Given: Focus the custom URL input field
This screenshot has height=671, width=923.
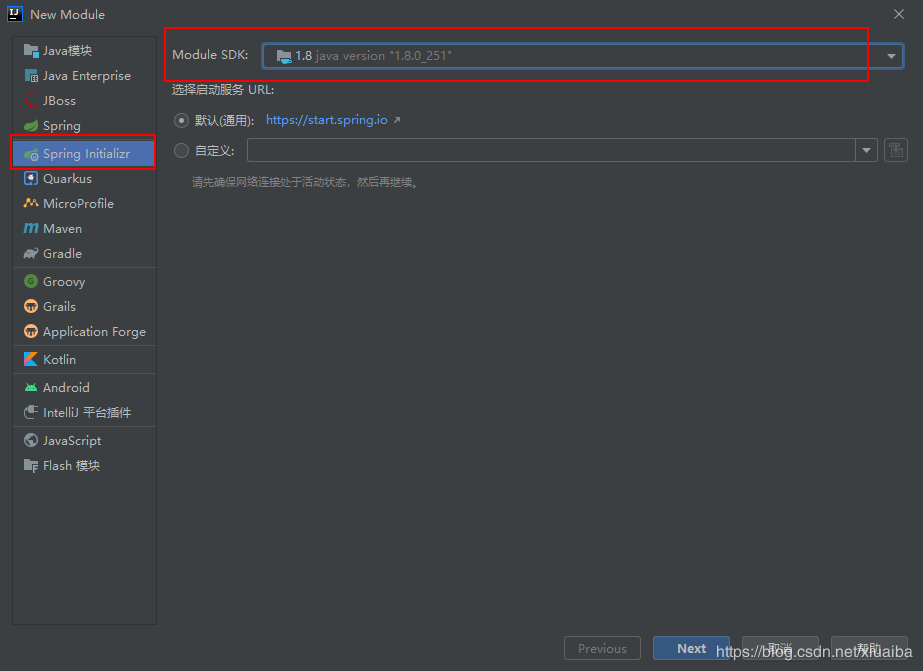Looking at the screenshot, I should click(x=551, y=150).
